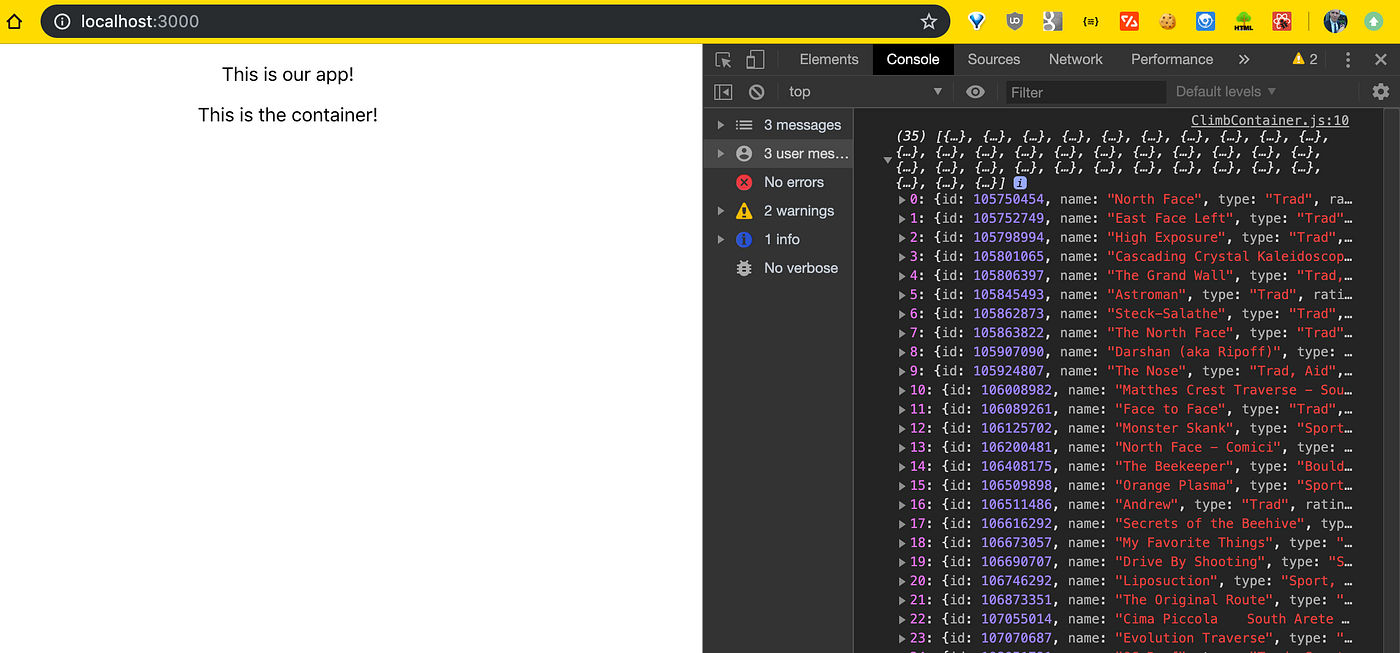The height and width of the screenshot is (653, 1400).
Task: Click the warnings badge showing 2
Action: 1303,59
